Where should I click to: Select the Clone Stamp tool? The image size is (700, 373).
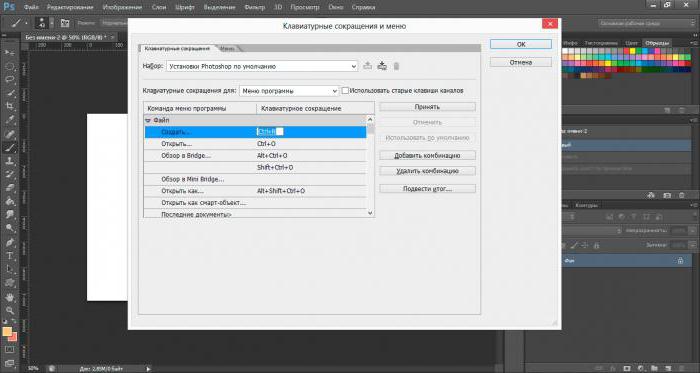click(9, 161)
